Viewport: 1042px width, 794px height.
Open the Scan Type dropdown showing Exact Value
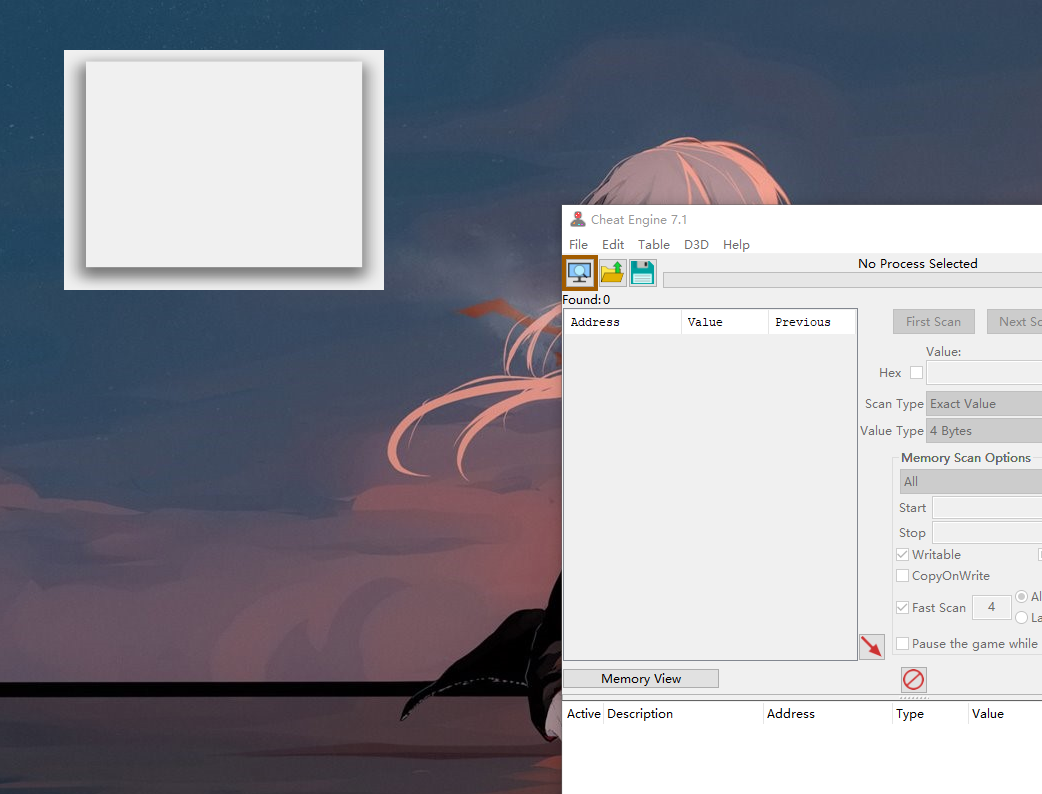[984, 403]
